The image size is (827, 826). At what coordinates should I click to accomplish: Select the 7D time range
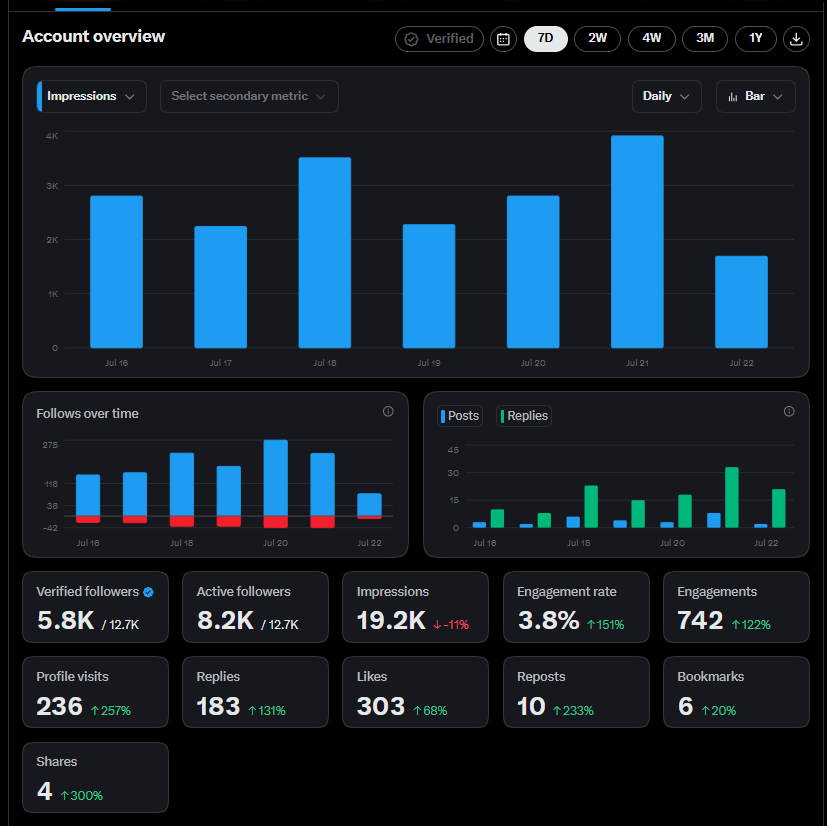pos(545,39)
